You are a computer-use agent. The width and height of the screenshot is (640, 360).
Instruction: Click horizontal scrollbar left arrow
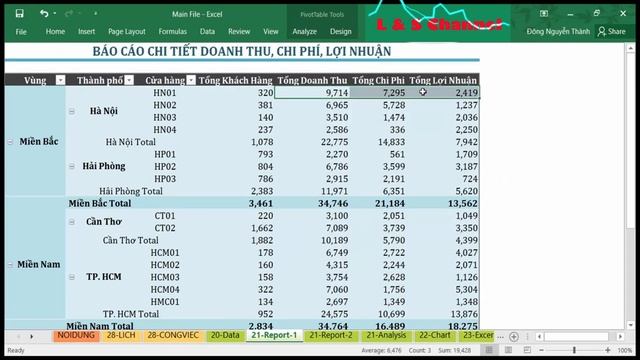click(x=540, y=337)
